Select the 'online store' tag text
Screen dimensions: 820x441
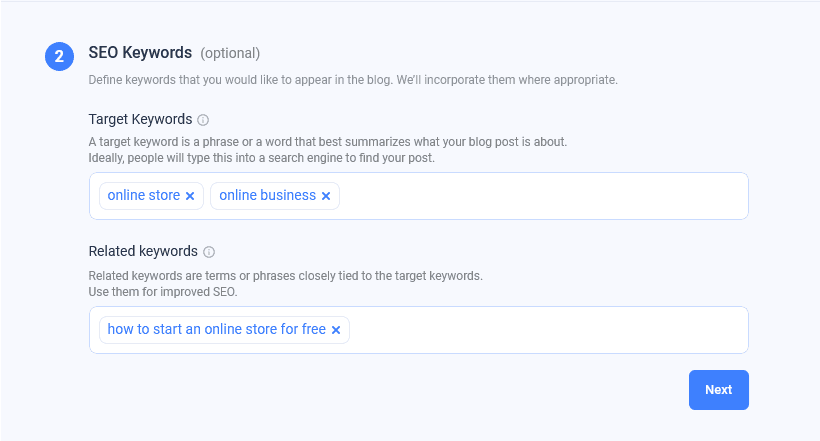point(144,196)
